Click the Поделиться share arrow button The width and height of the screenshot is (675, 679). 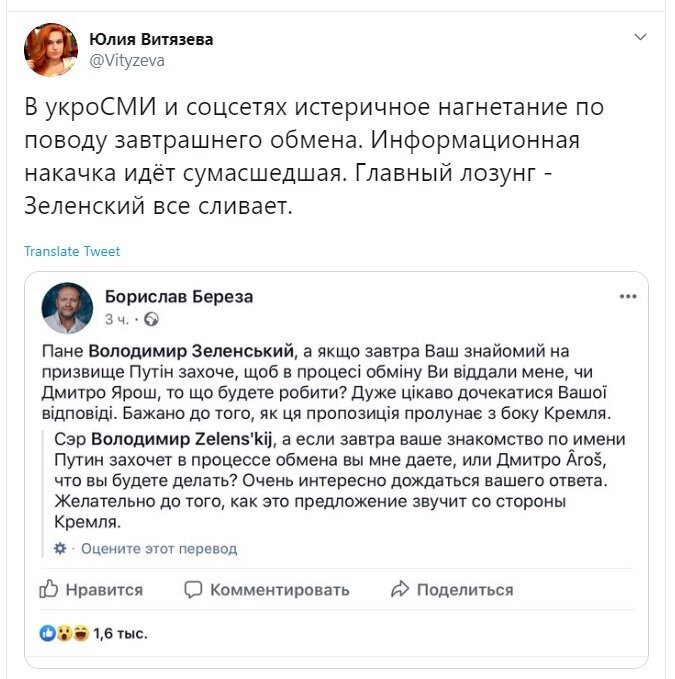(x=452, y=590)
